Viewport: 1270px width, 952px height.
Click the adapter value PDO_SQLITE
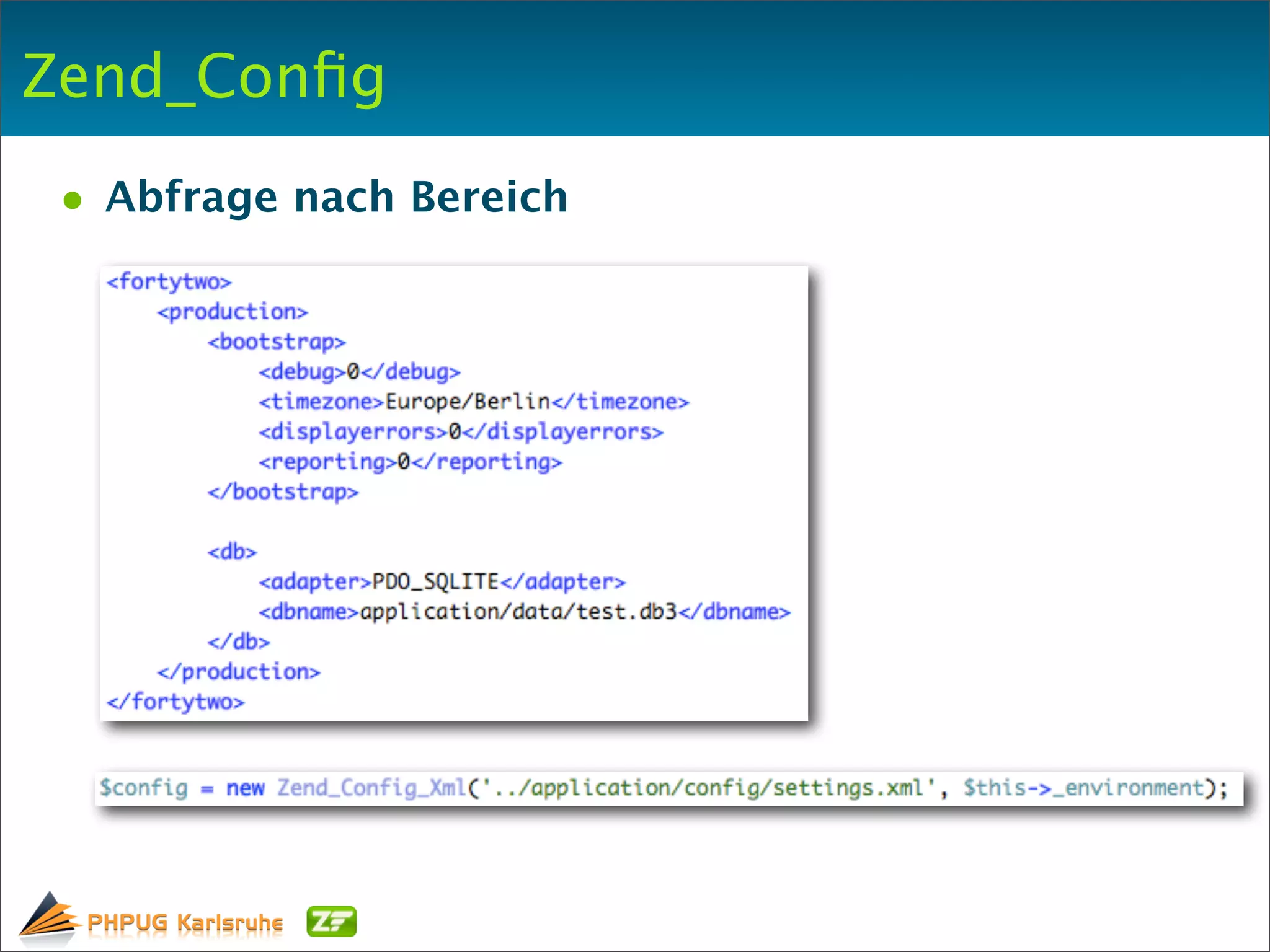tap(435, 582)
